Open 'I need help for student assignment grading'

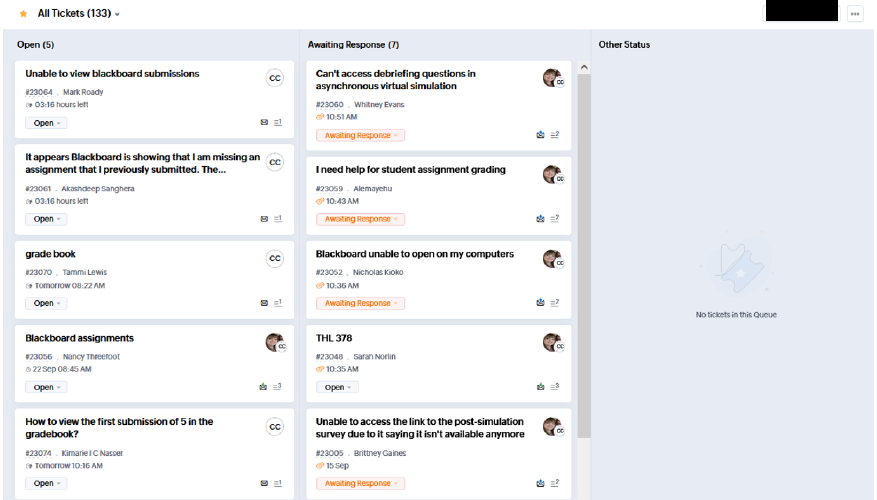coord(410,170)
